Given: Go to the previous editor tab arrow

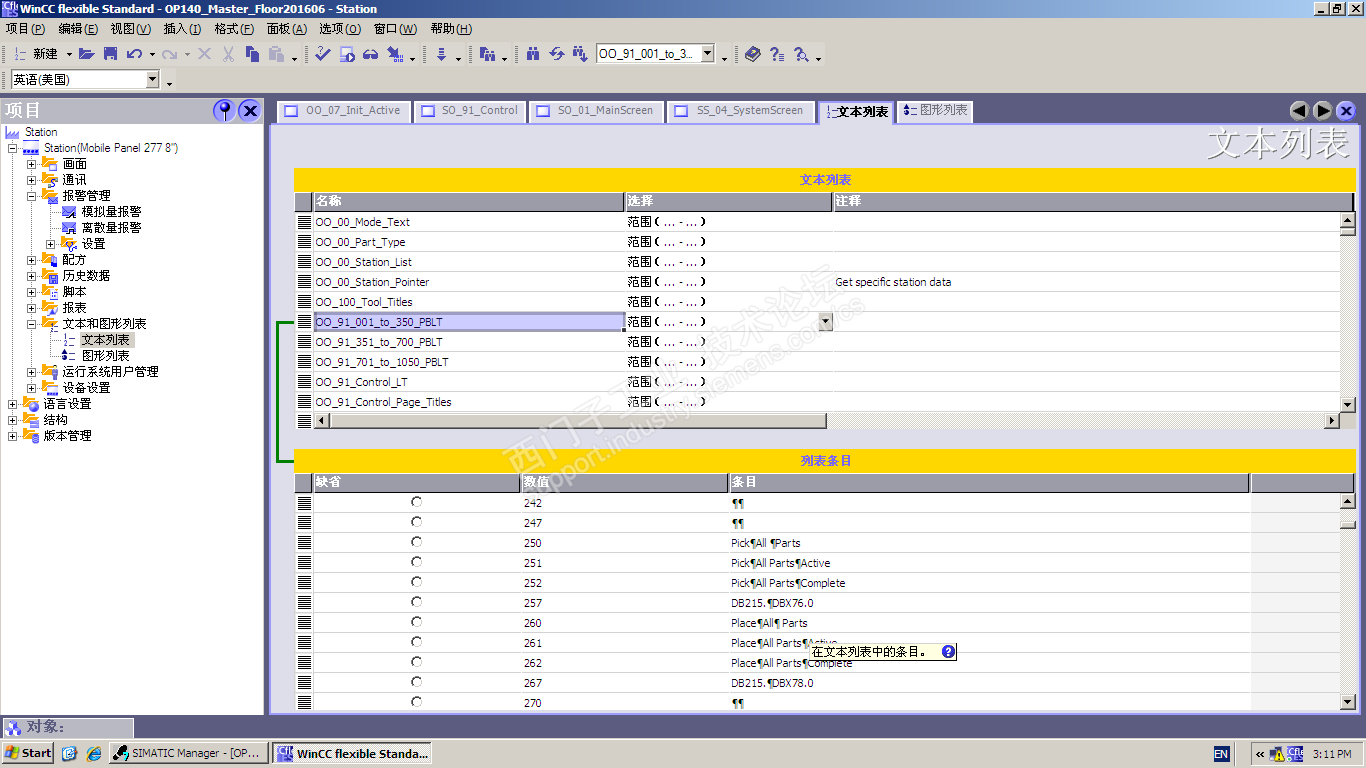Looking at the screenshot, I should click(x=1299, y=111).
